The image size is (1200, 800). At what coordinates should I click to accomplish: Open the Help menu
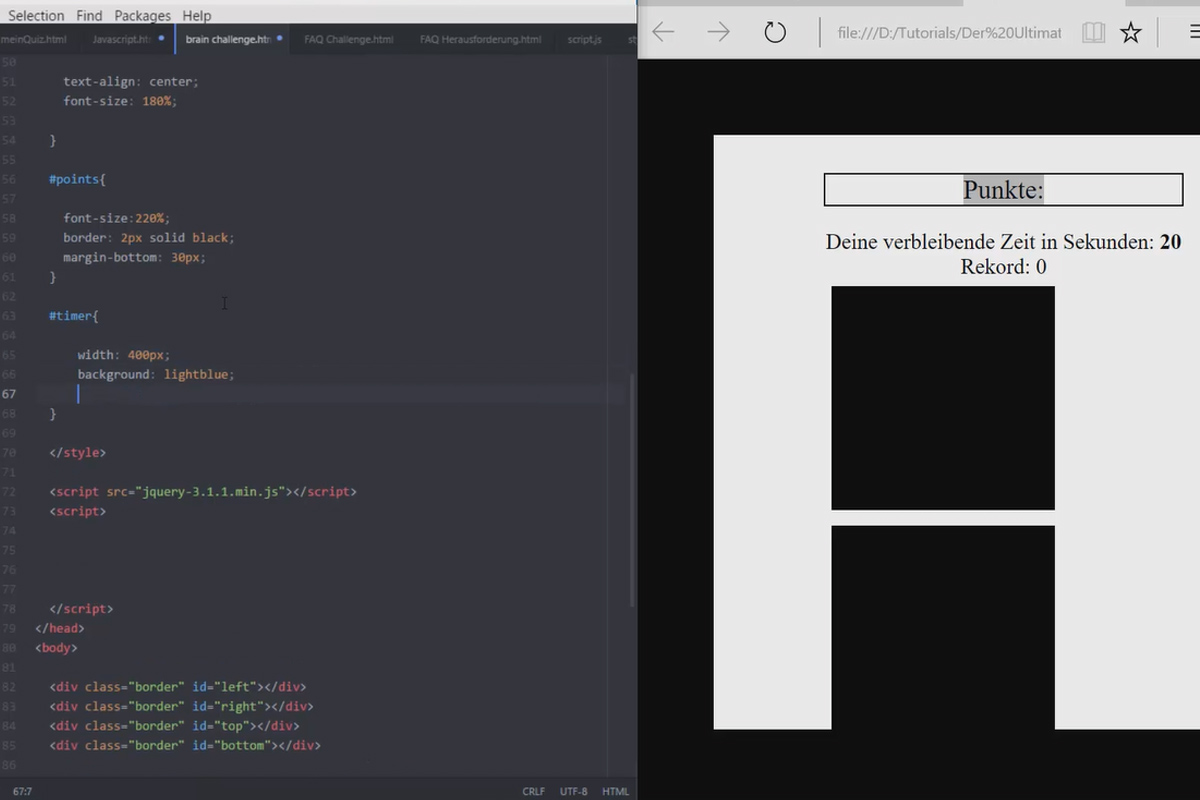[x=197, y=15]
